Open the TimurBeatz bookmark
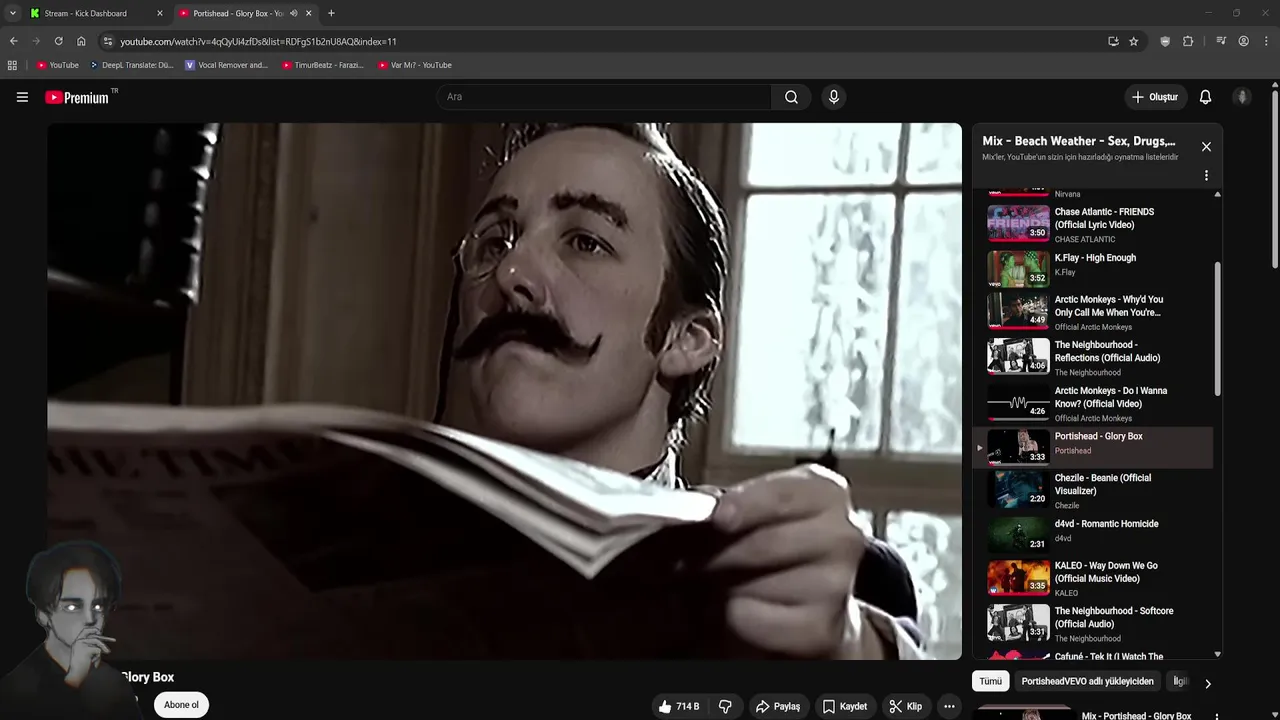This screenshot has height=720, width=1280. tap(323, 65)
